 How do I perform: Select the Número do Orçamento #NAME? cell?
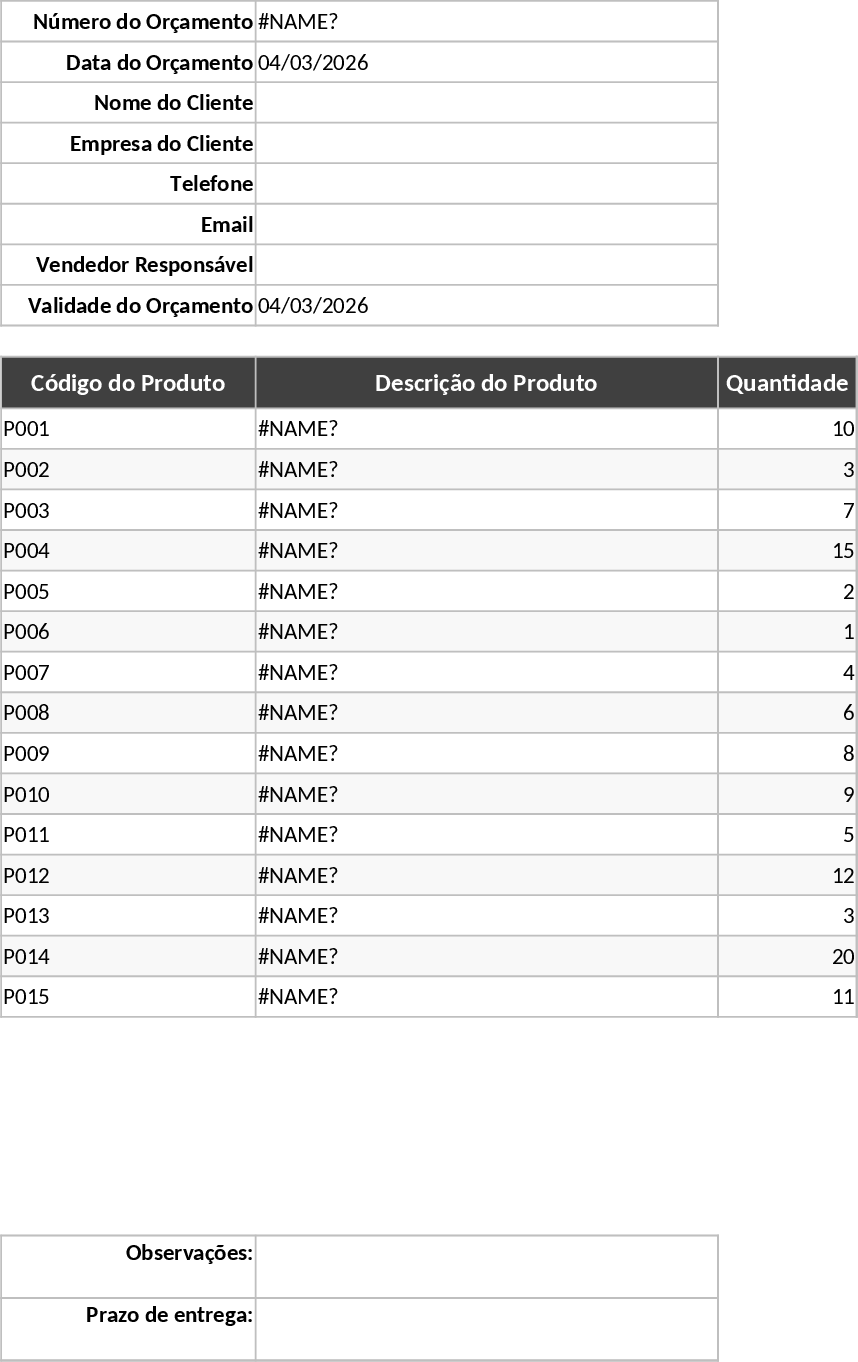[486, 22]
